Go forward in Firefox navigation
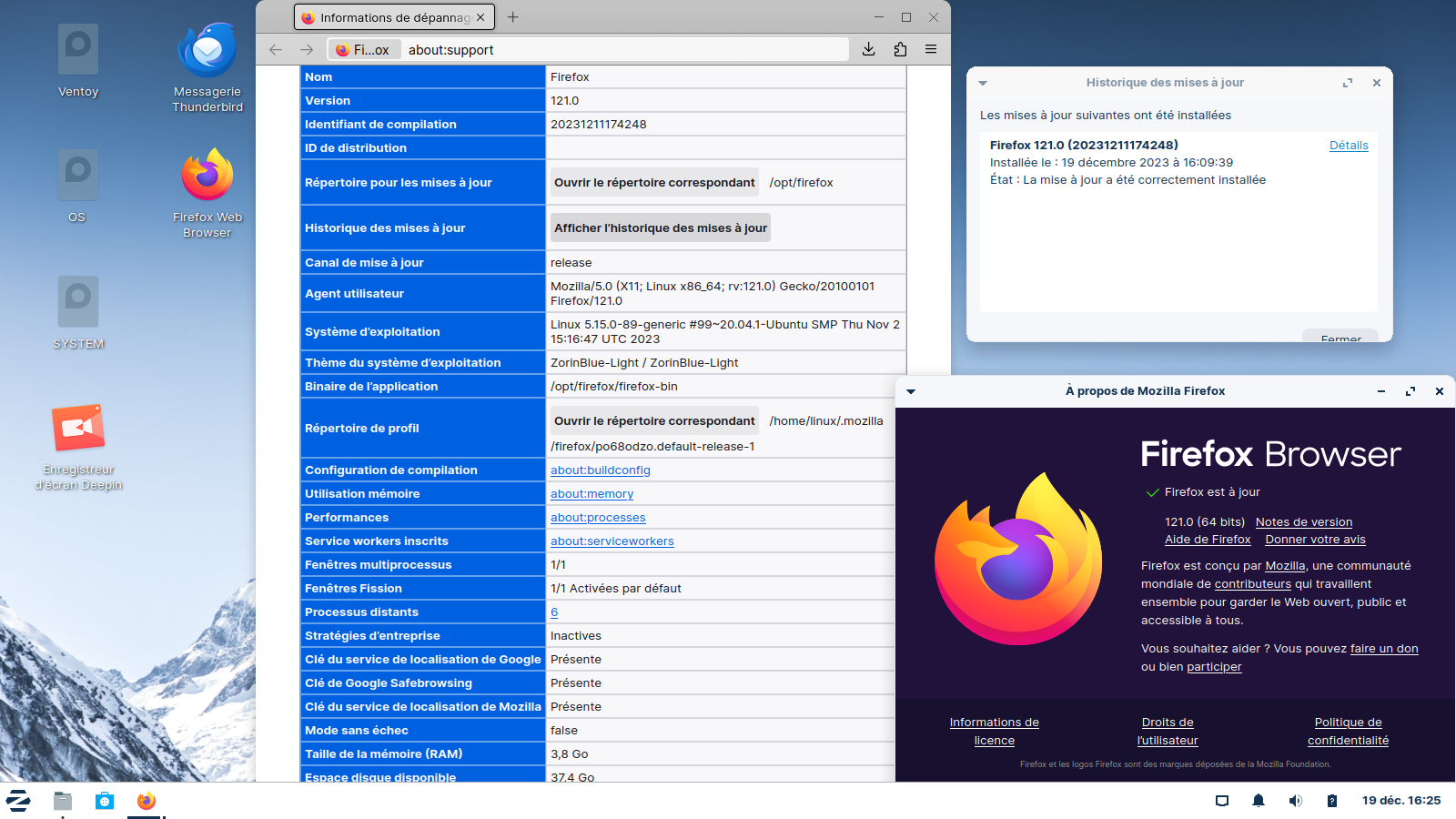This screenshot has width=1456, height=819. point(307,50)
